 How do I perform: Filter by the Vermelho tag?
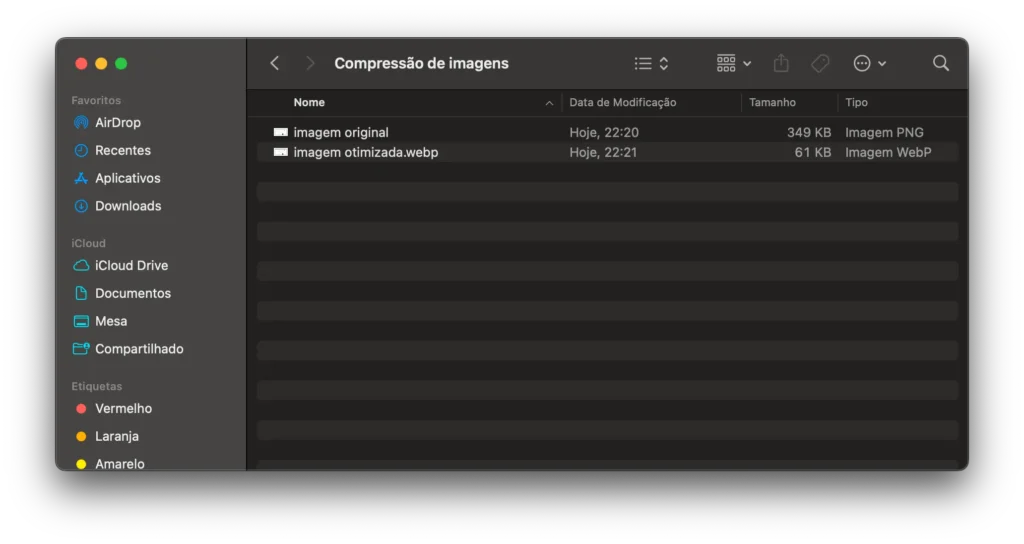click(x=123, y=409)
